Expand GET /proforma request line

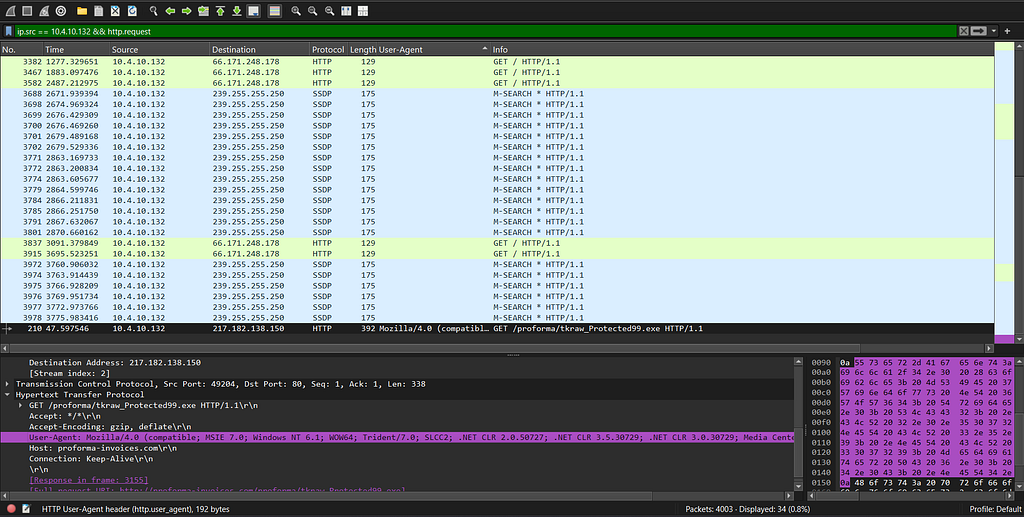(20, 405)
